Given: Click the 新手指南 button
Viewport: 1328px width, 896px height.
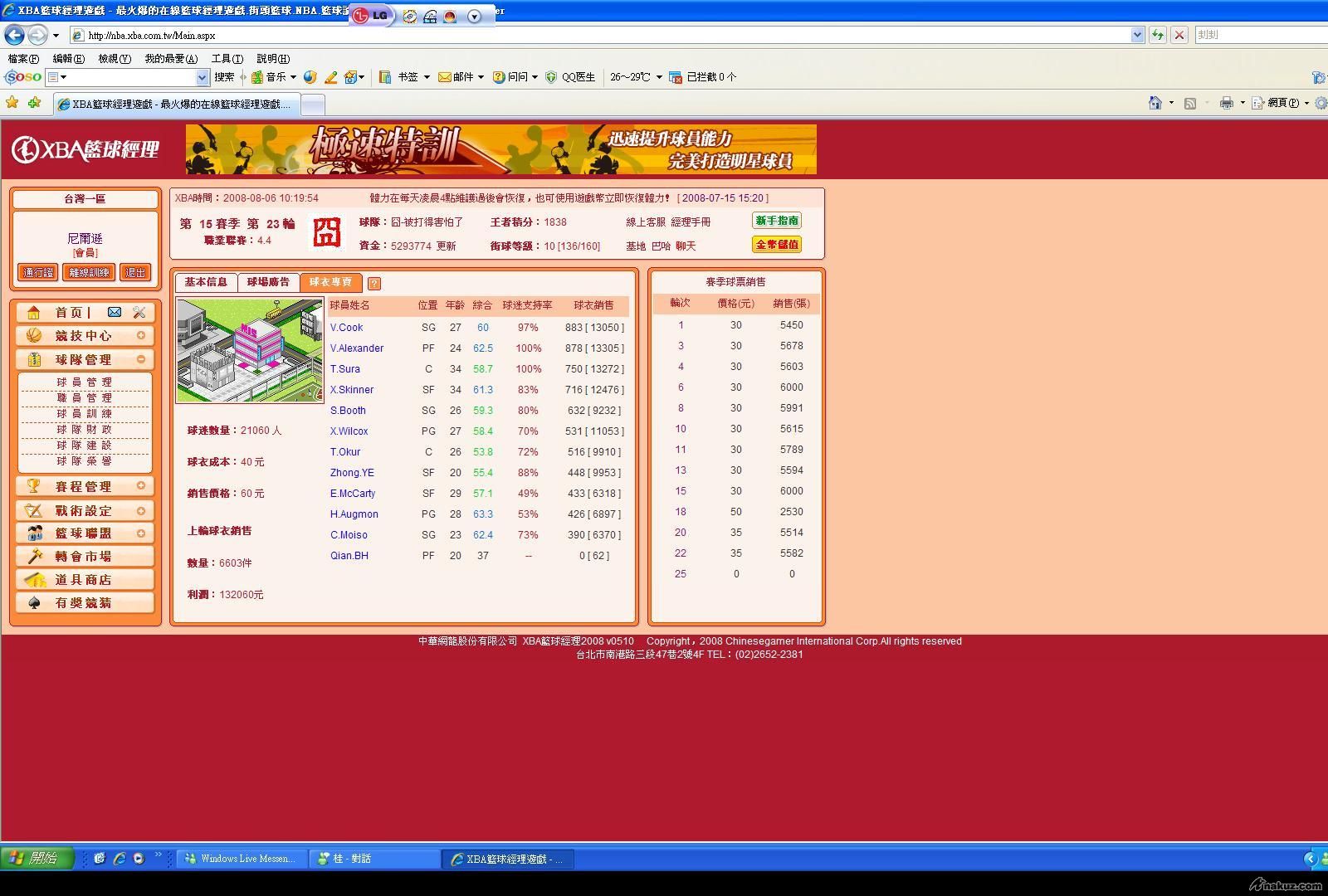Looking at the screenshot, I should 777,221.
